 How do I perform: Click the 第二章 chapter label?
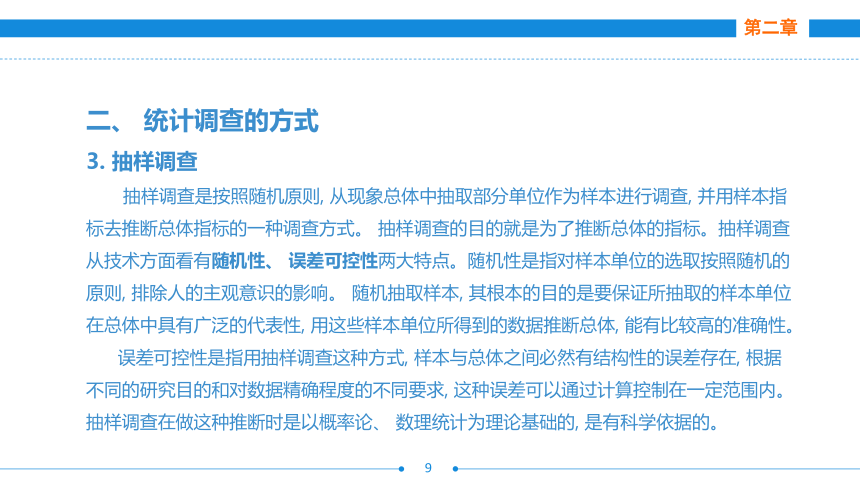click(770, 27)
